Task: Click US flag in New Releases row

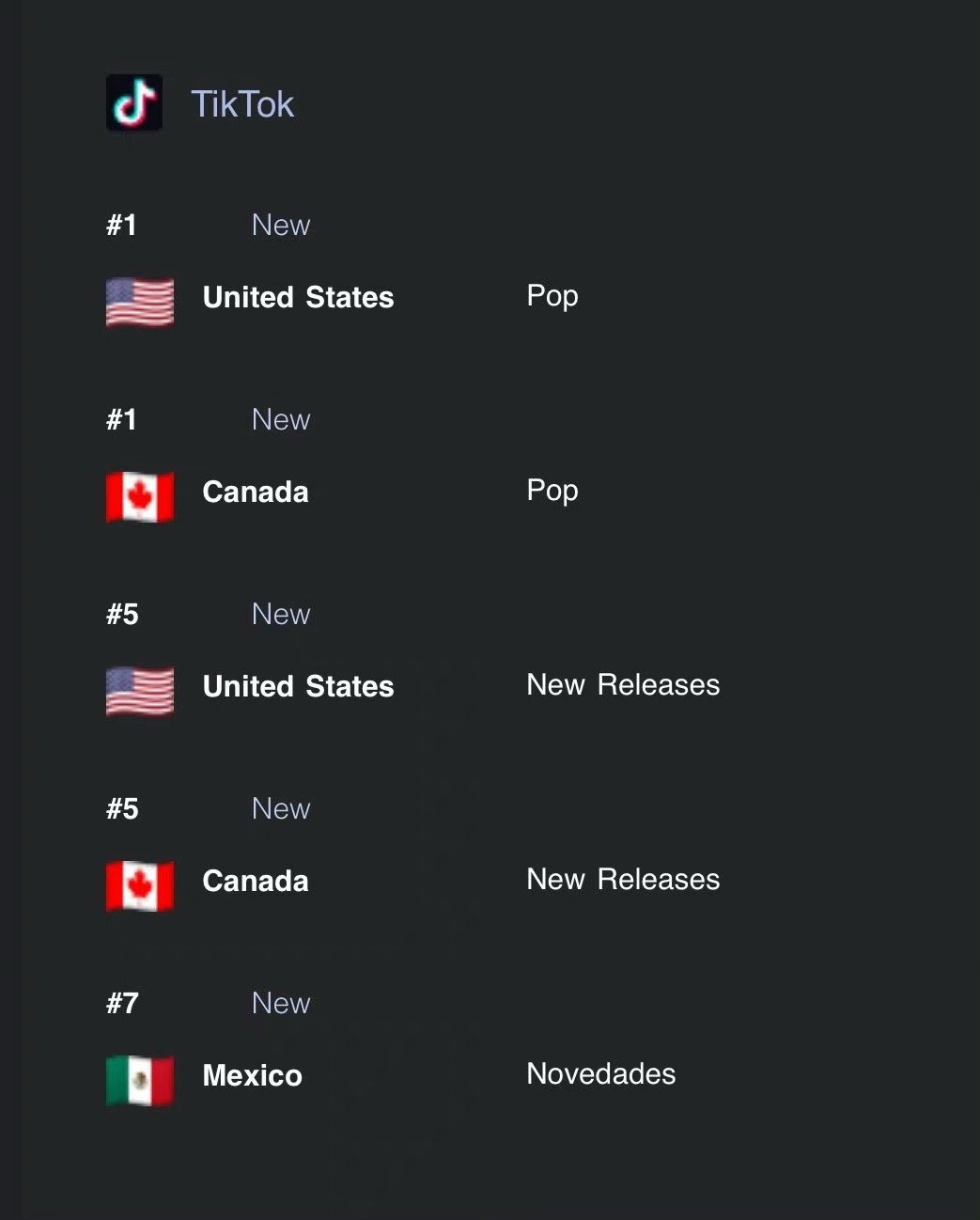Action: coord(140,692)
